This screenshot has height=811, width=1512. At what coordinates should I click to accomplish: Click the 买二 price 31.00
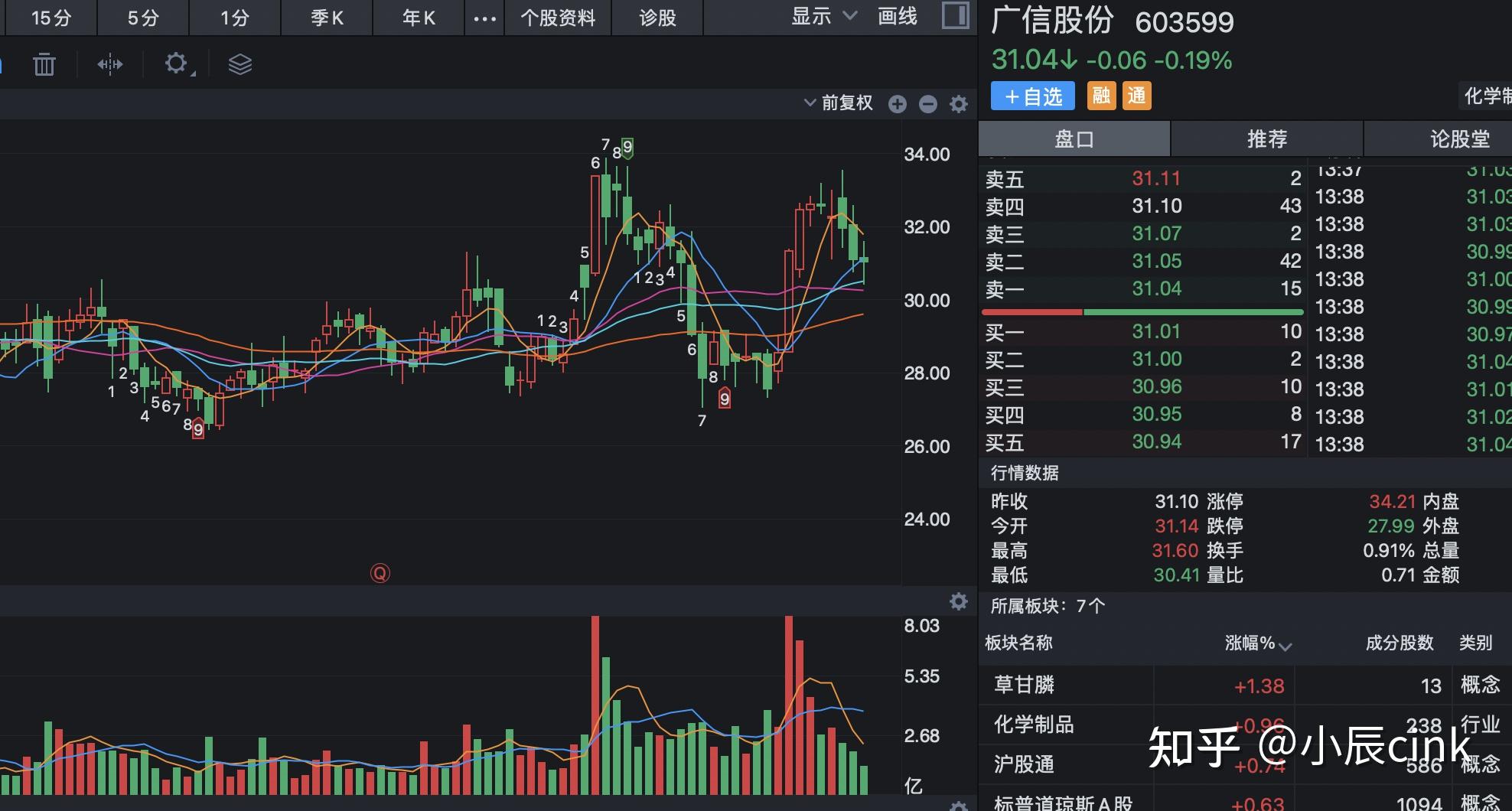1157,359
